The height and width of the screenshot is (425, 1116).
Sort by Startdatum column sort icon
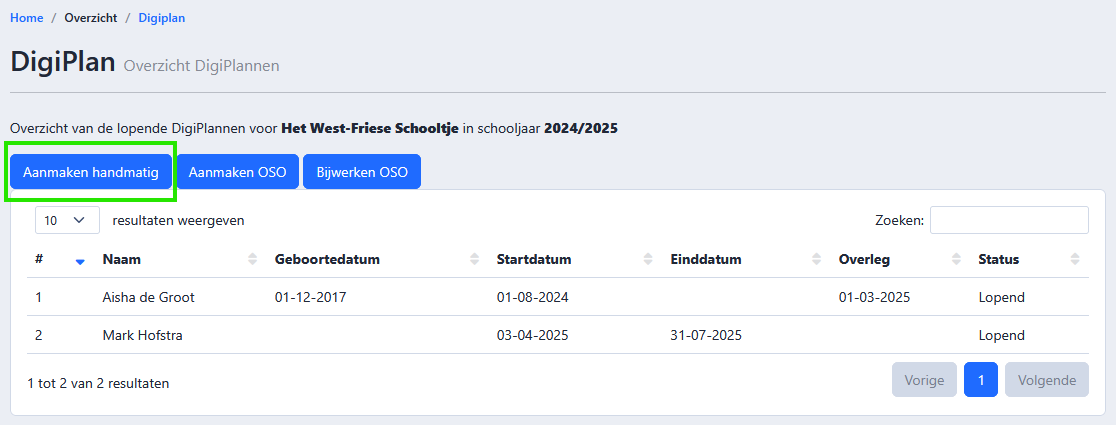point(648,260)
